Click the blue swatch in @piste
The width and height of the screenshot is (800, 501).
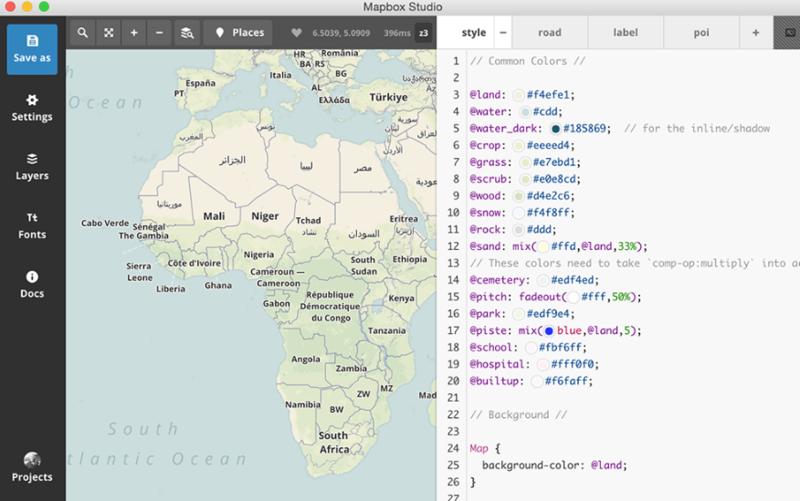[549, 331]
